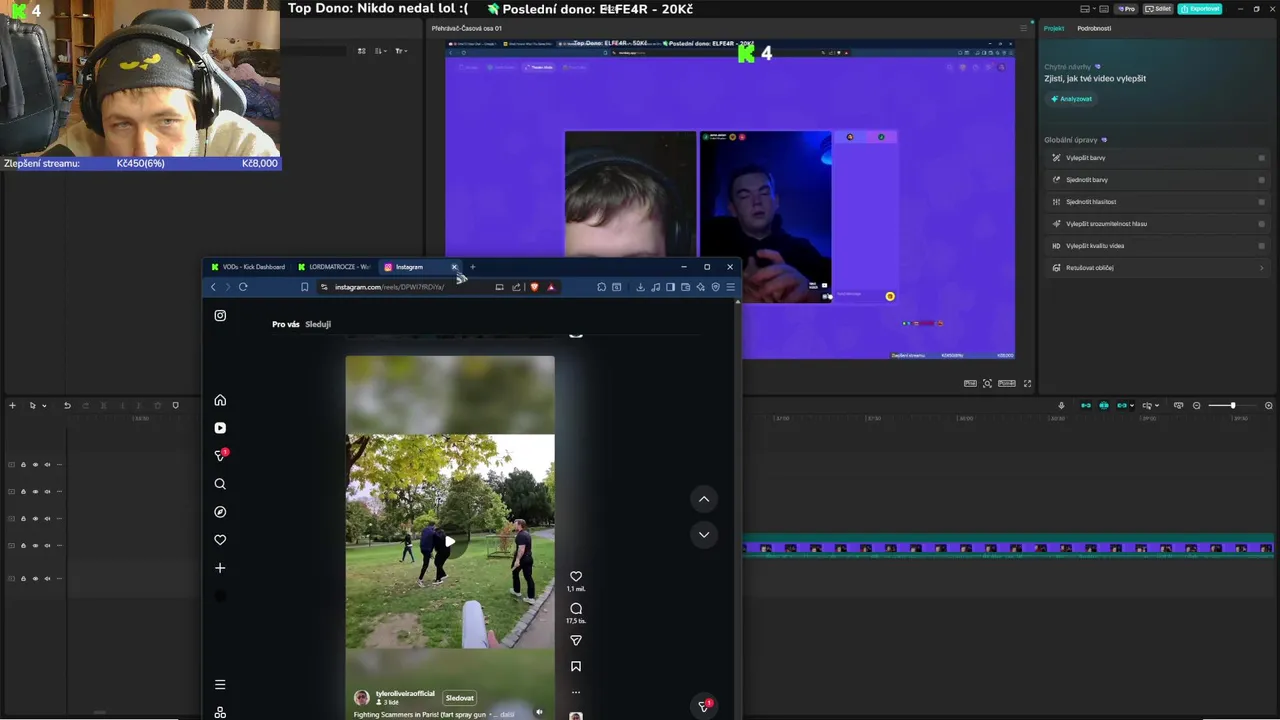Open the Reels icon in Instagram sidebar

tap(220, 428)
